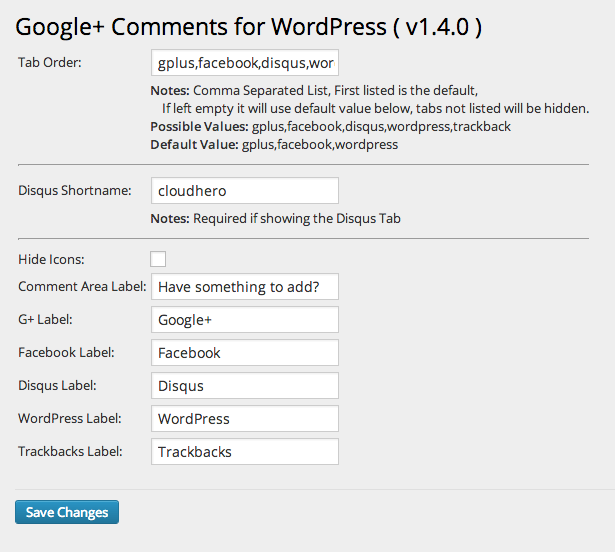Click the note 'Required if showing the Disqus Tab'

[275, 219]
